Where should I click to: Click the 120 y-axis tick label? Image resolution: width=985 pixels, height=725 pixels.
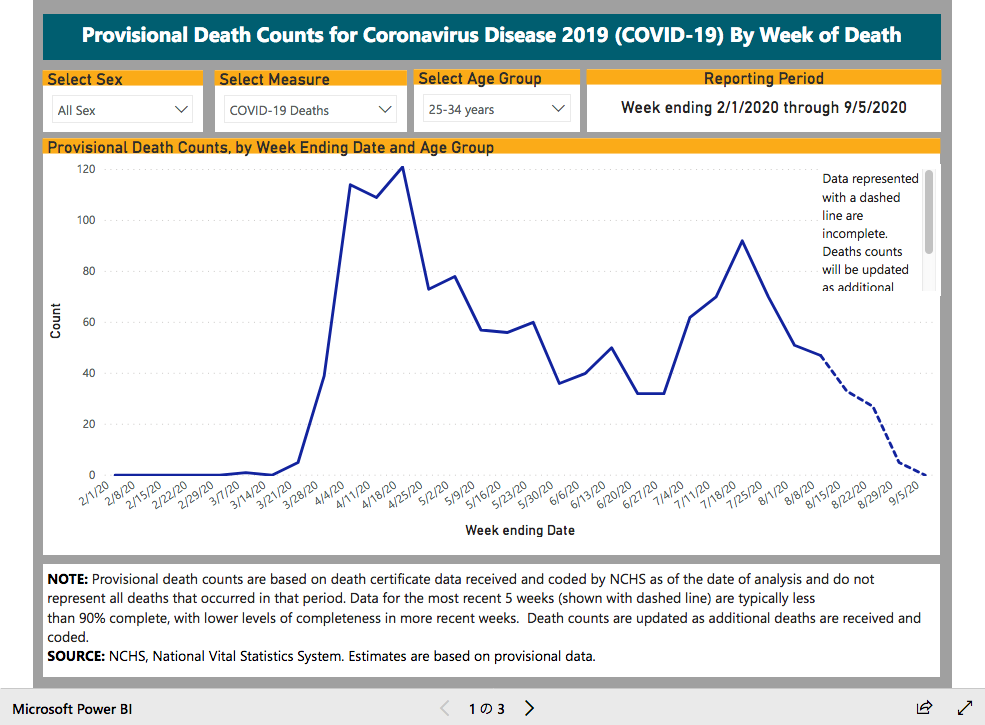pyautogui.click(x=86, y=169)
